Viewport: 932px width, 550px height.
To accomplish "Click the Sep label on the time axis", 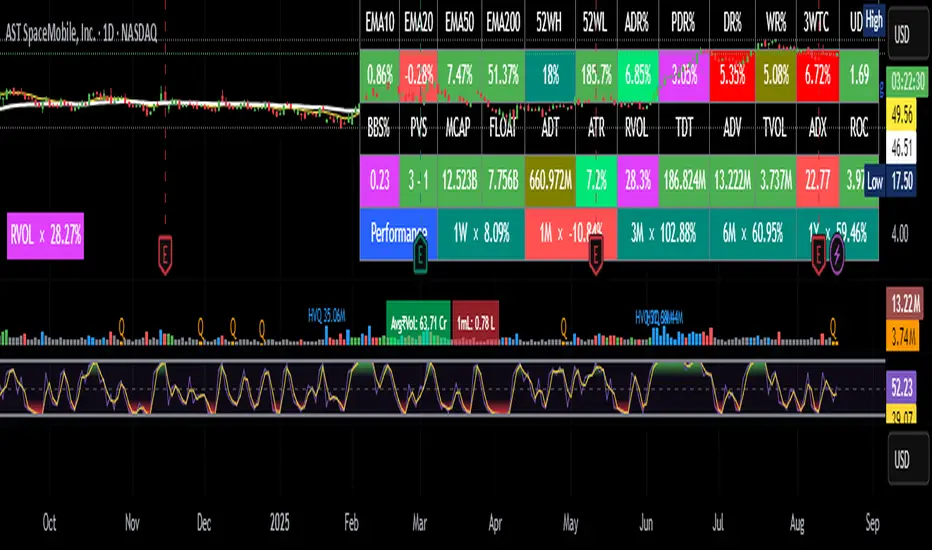I will coord(872,523).
